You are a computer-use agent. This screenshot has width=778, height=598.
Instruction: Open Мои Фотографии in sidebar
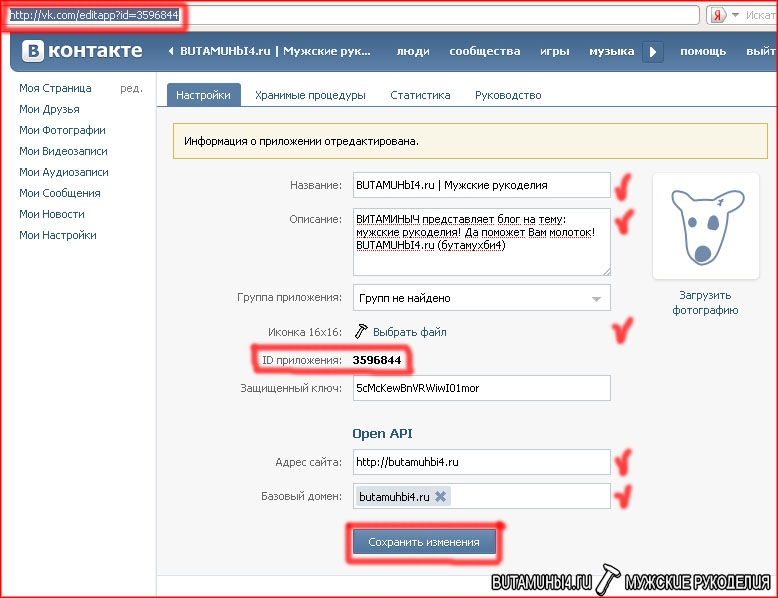point(62,130)
